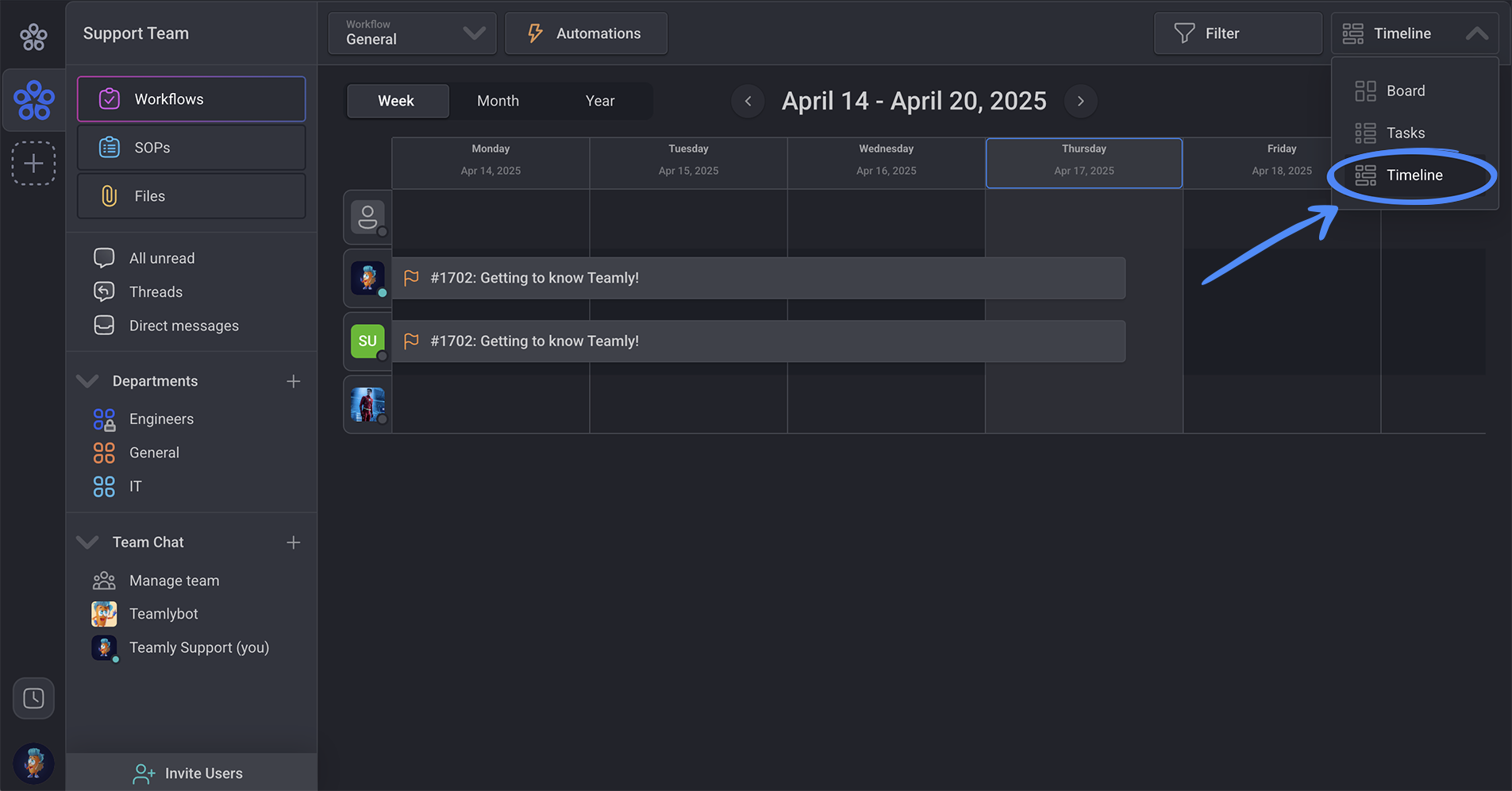1512x791 pixels.
Task: Go to the next week
Action: (x=1080, y=101)
